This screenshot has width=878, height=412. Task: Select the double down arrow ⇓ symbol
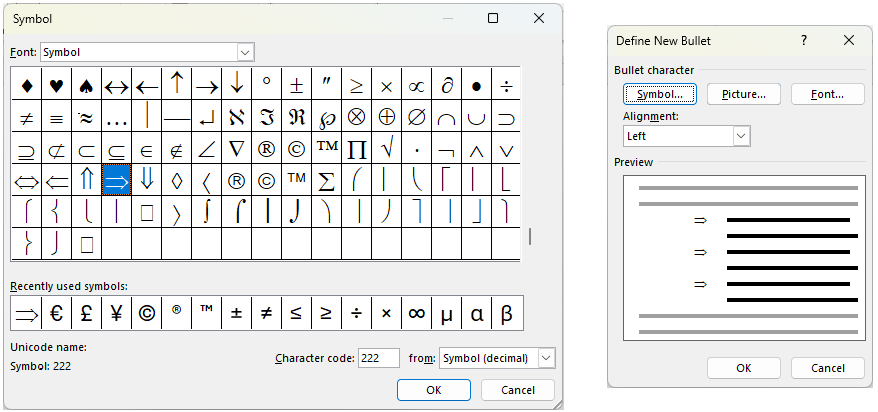coord(146,180)
